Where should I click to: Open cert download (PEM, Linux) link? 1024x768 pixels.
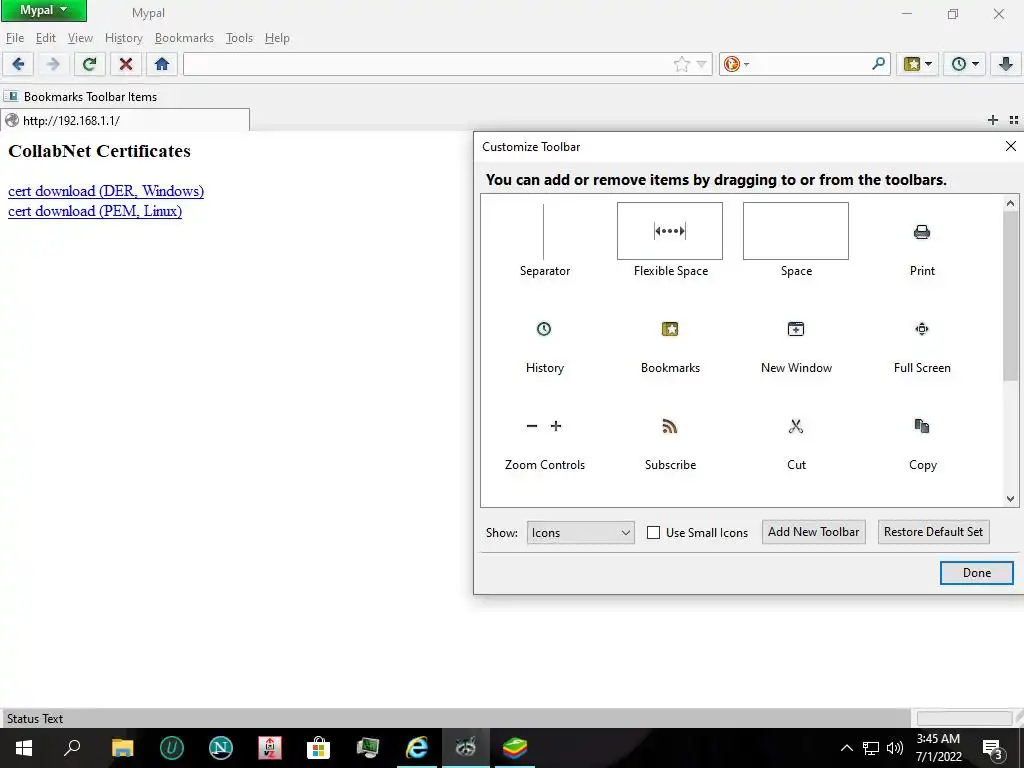click(x=95, y=211)
